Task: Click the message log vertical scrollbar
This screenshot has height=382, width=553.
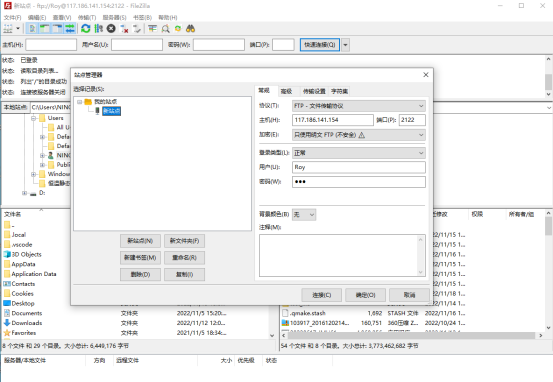Action: coord(548,77)
